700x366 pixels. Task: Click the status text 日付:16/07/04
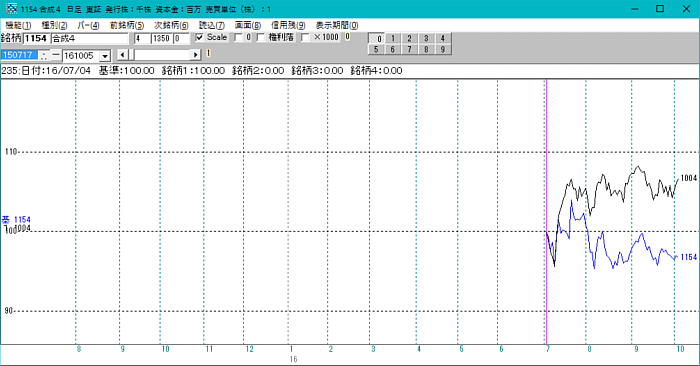56,71
